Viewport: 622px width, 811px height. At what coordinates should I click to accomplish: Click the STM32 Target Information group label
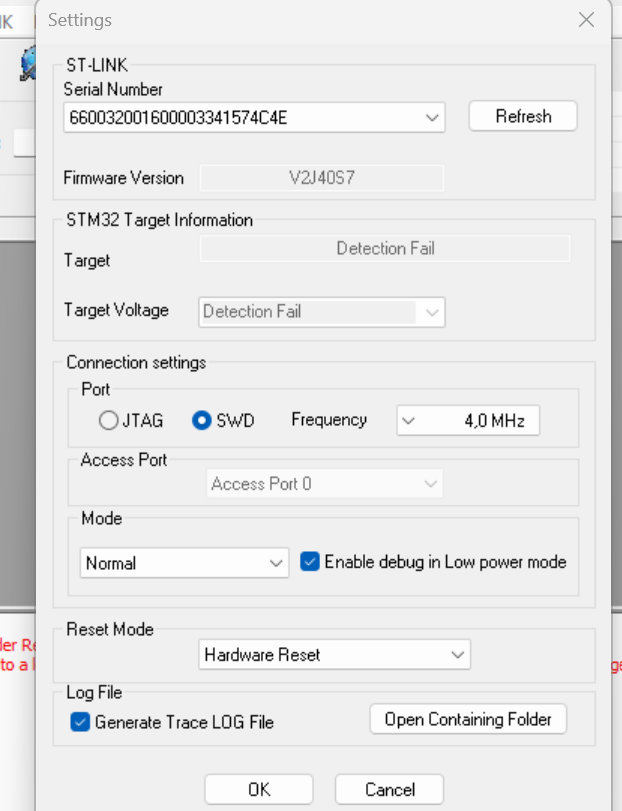(159, 220)
